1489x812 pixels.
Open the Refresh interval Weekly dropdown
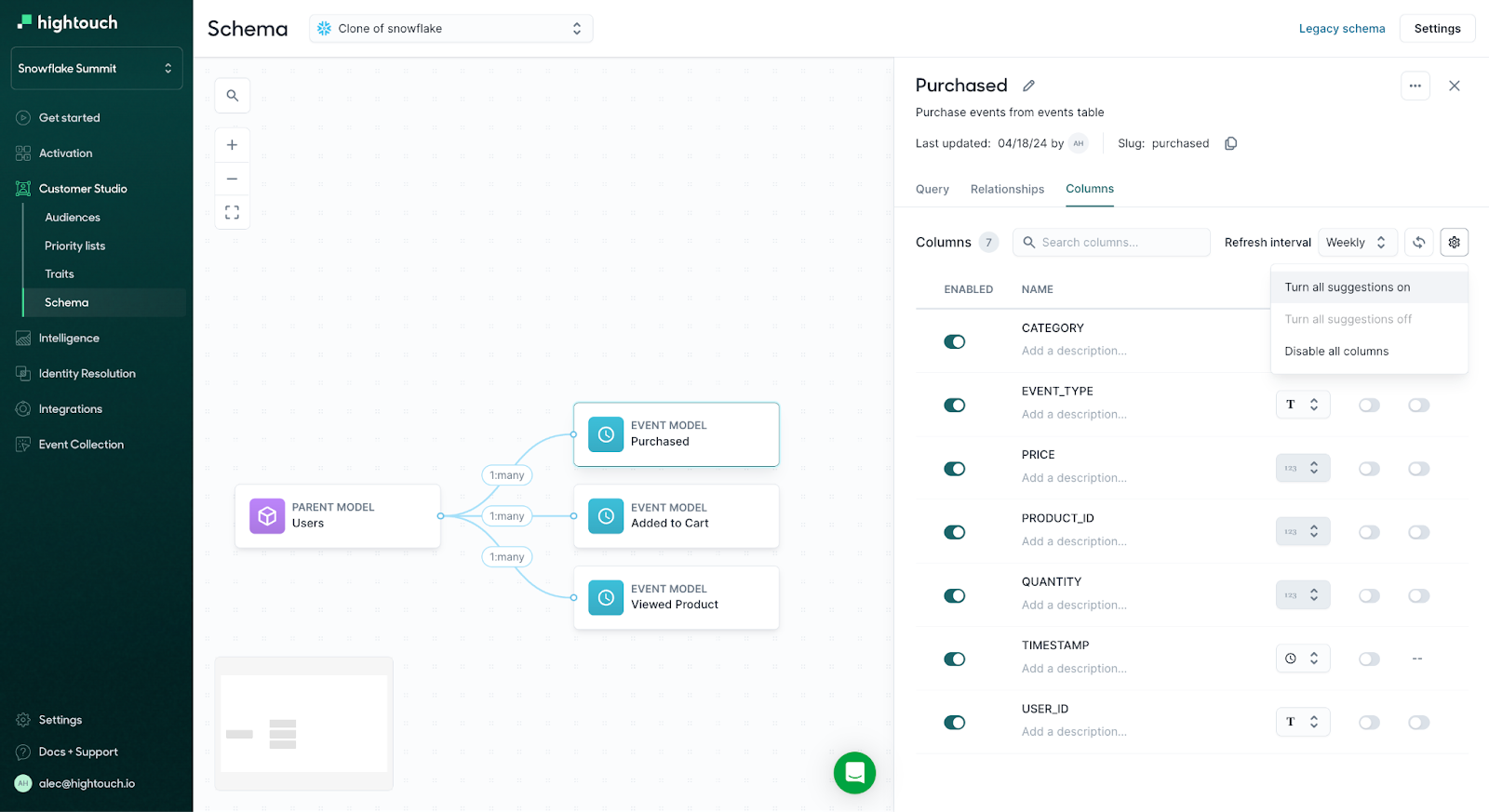(x=1357, y=242)
